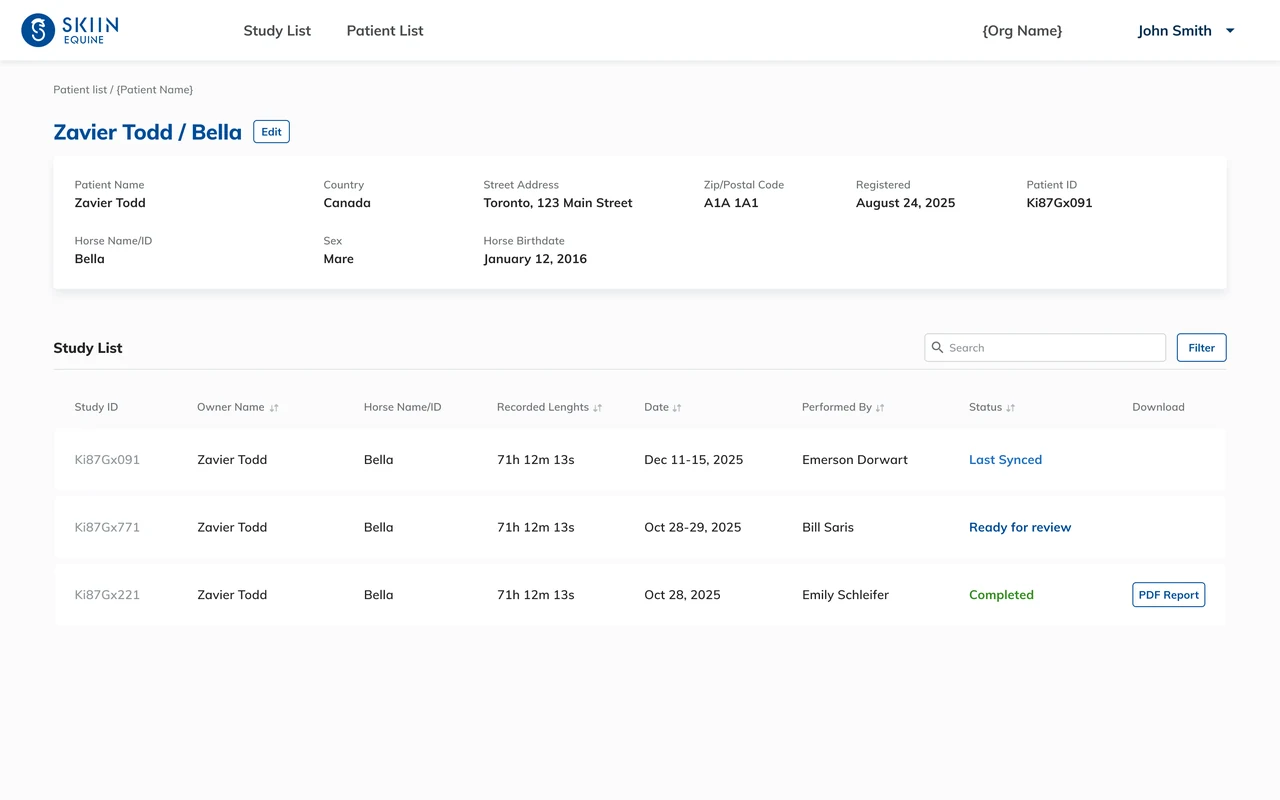
Task: Click Edit button next to patient title
Action: click(x=271, y=132)
